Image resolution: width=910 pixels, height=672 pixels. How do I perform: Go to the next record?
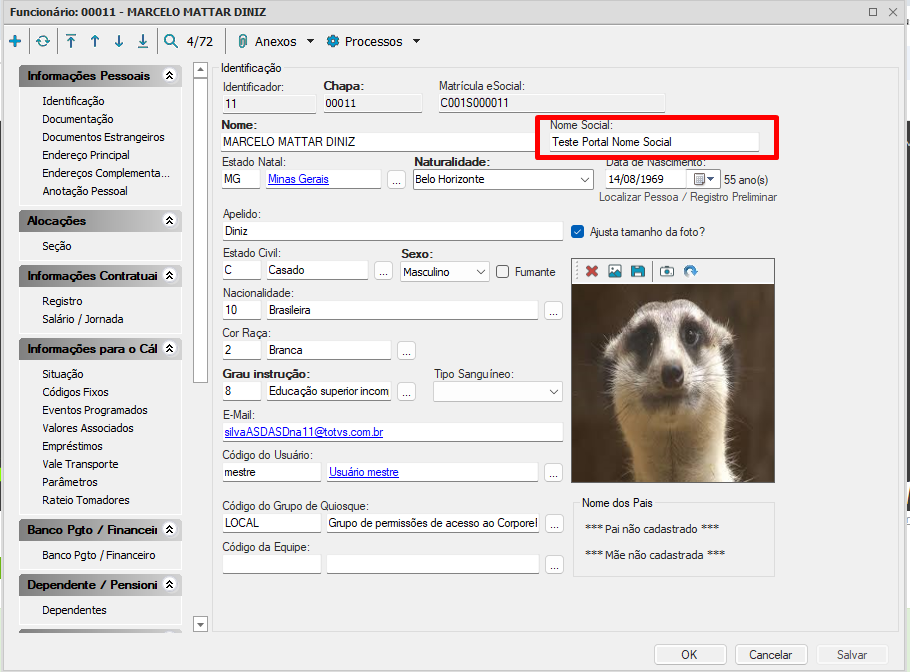tap(119, 41)
